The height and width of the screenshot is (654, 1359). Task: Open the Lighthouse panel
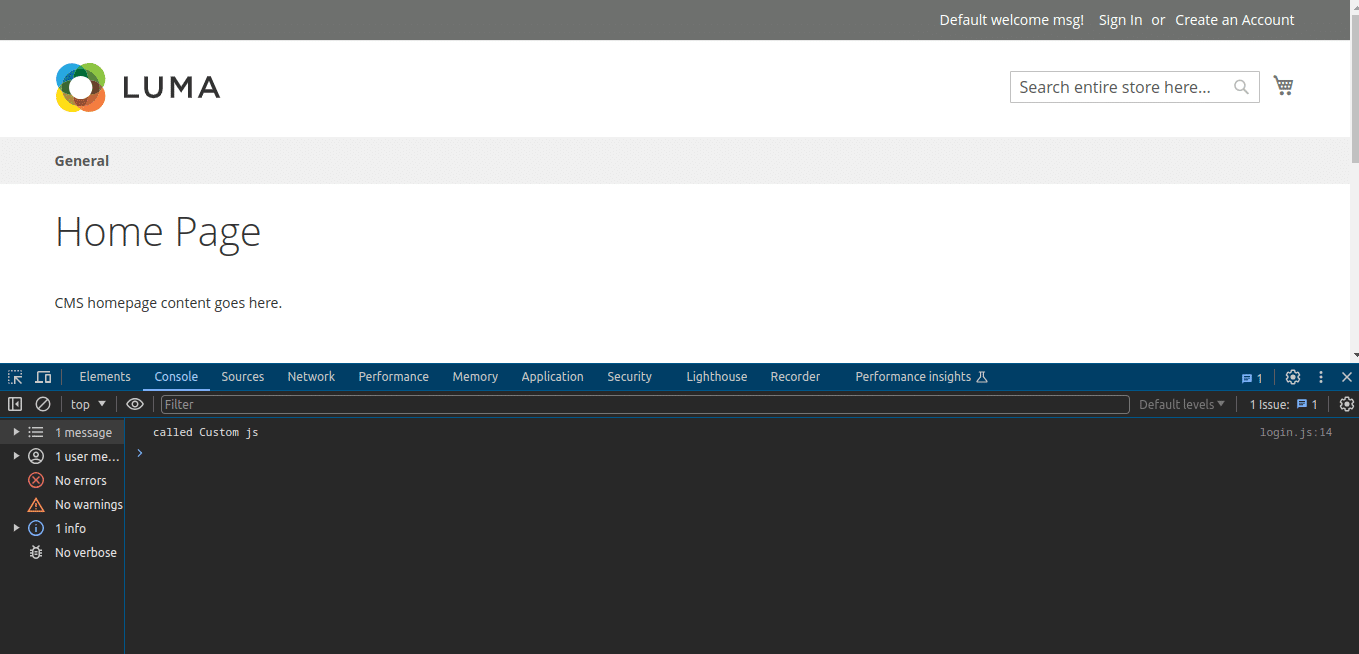(x=716, y=376)
